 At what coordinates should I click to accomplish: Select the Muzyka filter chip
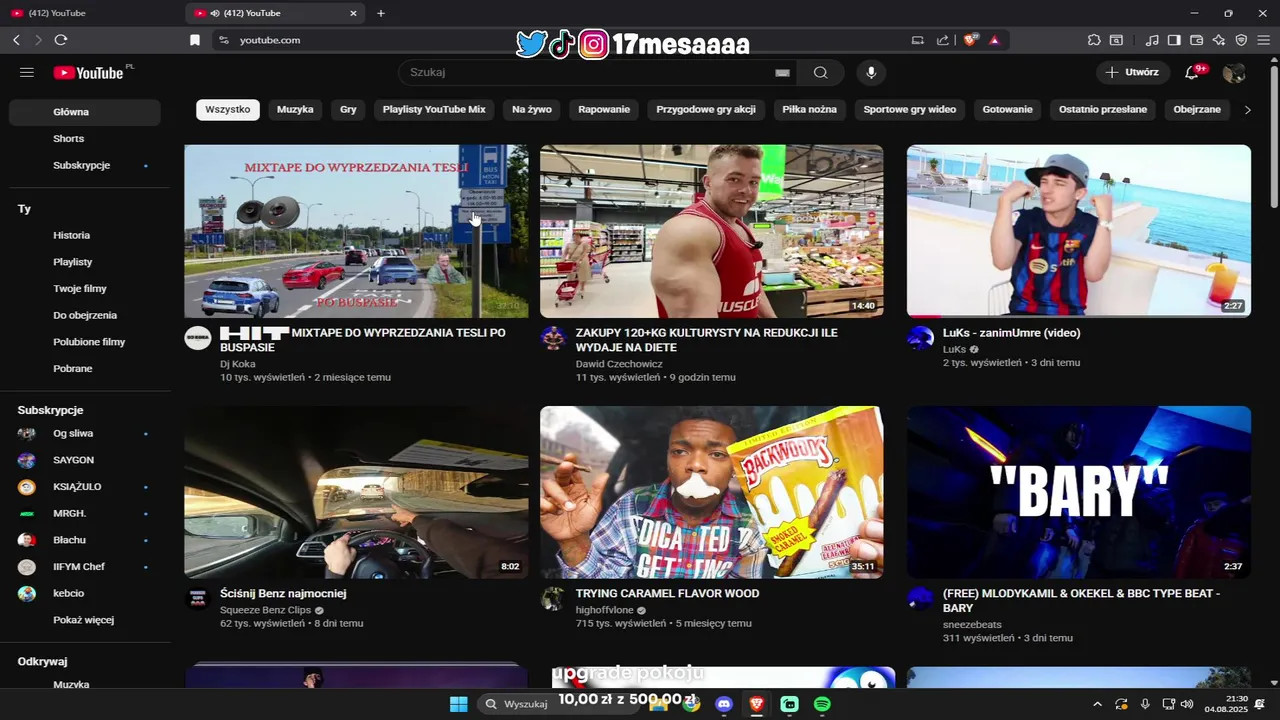(295, 109)
